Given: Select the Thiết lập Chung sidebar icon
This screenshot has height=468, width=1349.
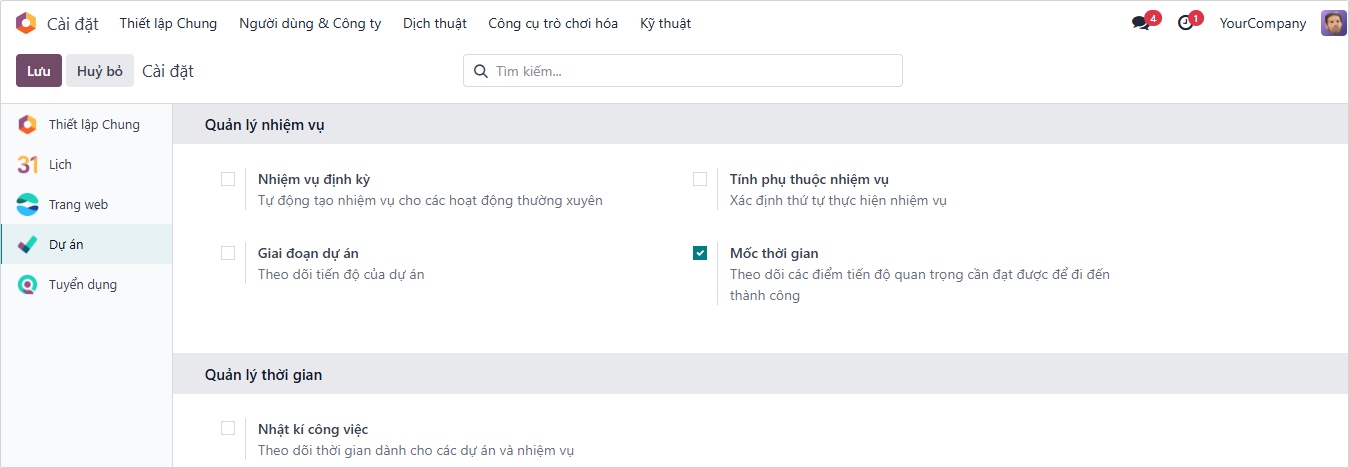Looking at the screenshot, I should (x=27, y=125).
